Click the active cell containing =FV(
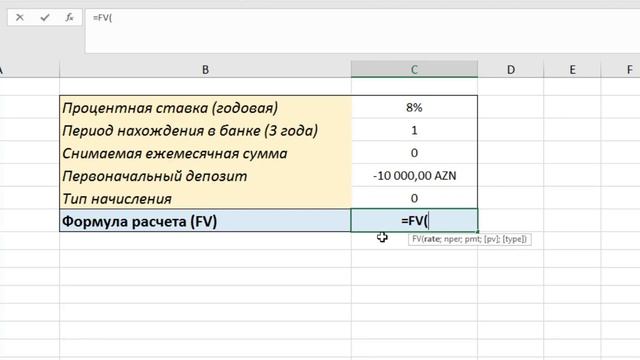Viewport: 640px width, 360px height. pos(414,221)
